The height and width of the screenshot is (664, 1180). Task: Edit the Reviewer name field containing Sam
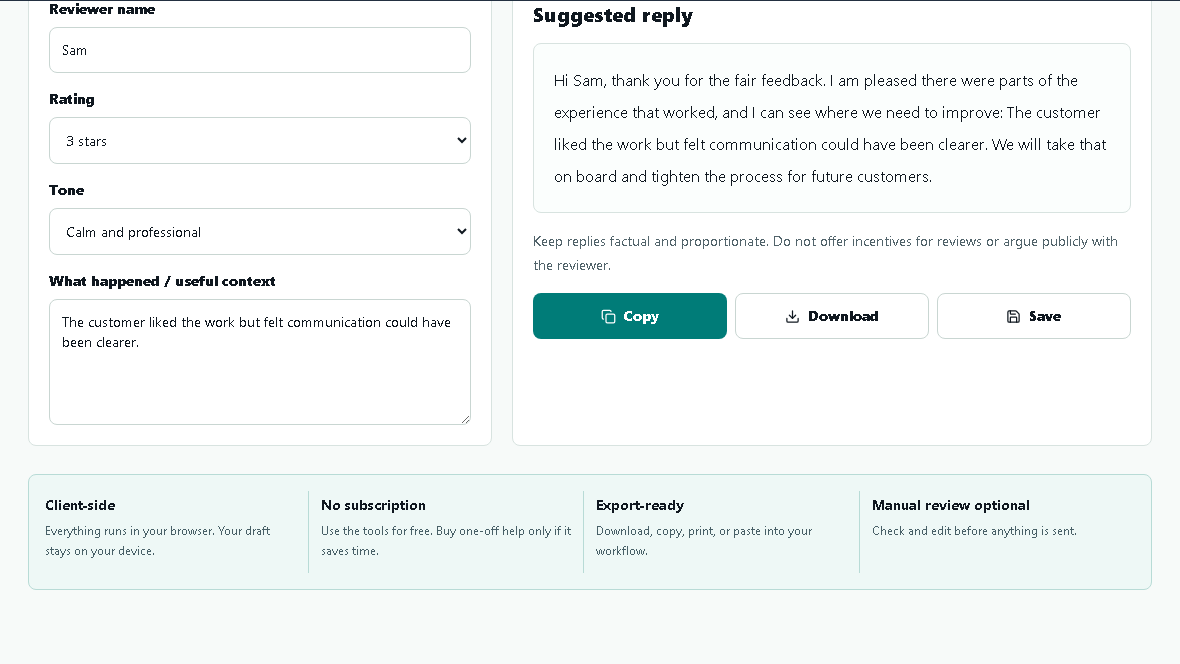click(260, 50)
